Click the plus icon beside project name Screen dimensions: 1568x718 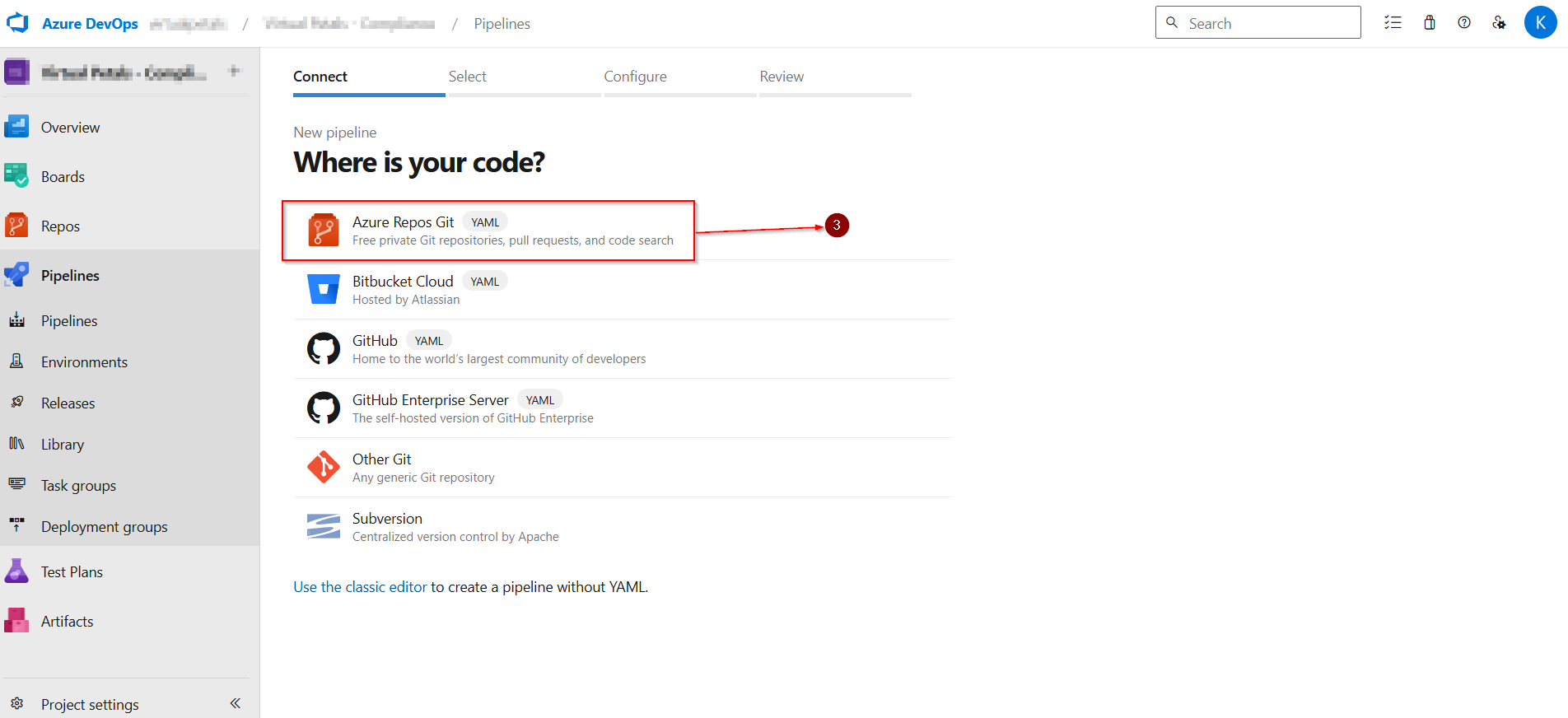click(x=235, y=71)
